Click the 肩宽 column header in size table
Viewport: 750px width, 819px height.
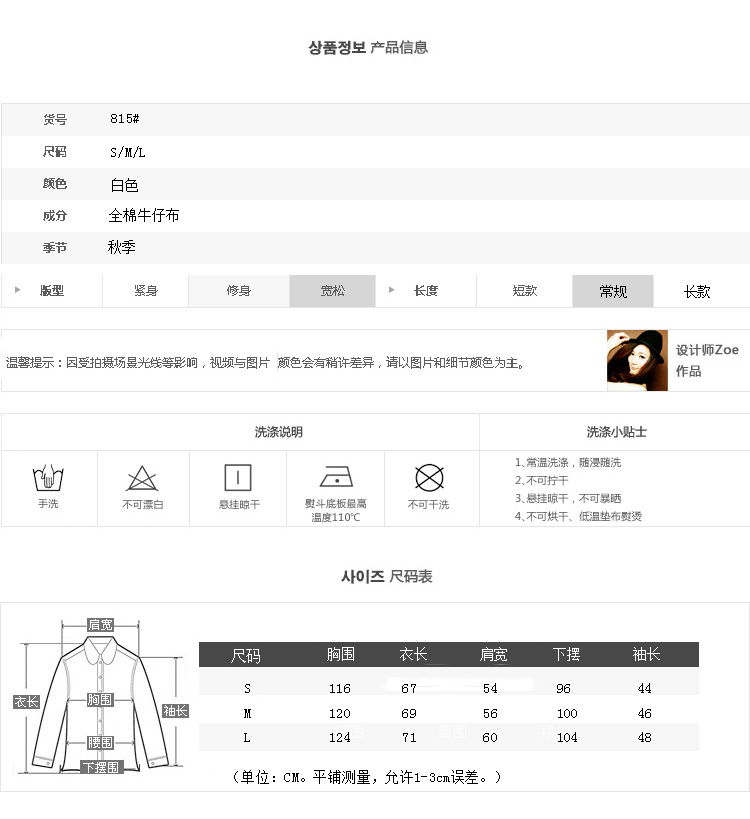pos(493,654)
